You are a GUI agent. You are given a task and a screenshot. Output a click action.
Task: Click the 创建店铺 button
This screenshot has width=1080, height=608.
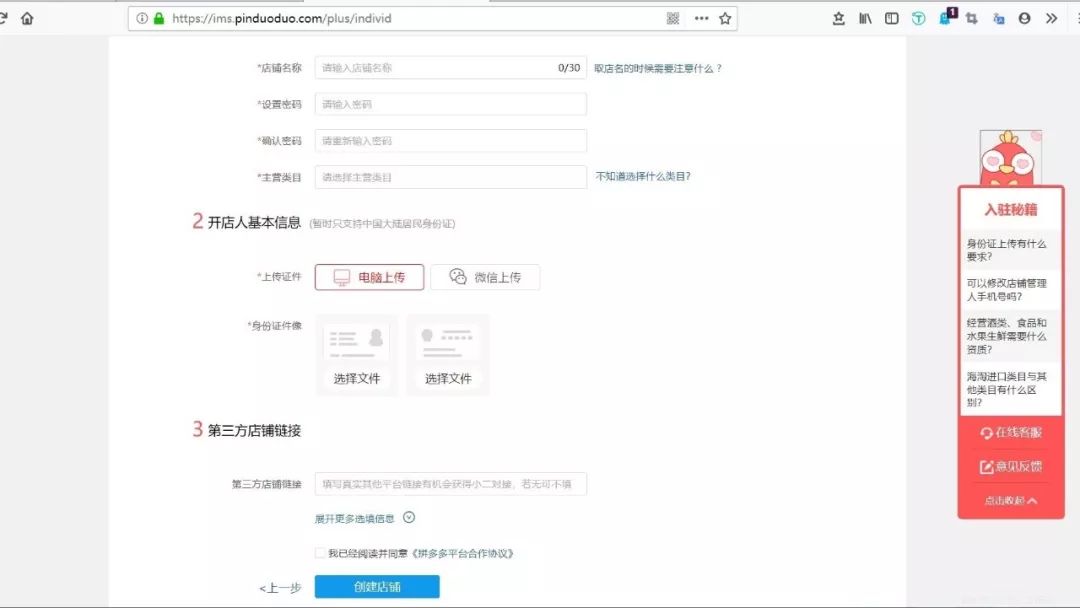[x=377, y=587]
